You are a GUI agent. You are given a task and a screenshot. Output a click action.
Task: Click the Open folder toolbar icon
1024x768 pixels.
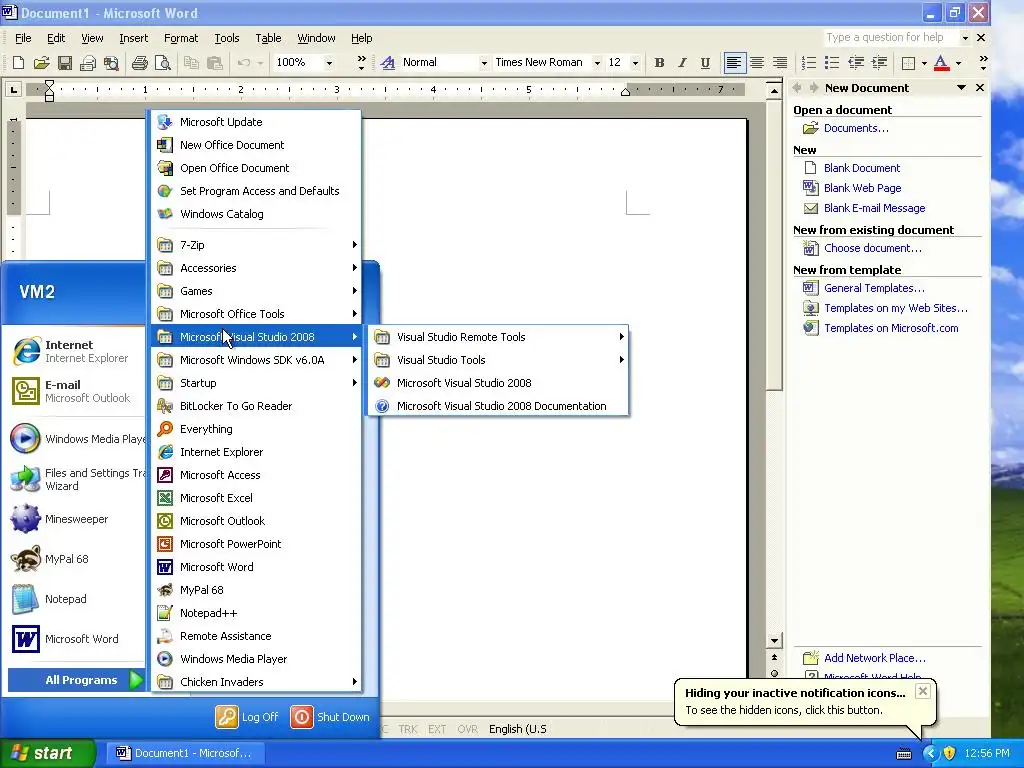[41, 63]
